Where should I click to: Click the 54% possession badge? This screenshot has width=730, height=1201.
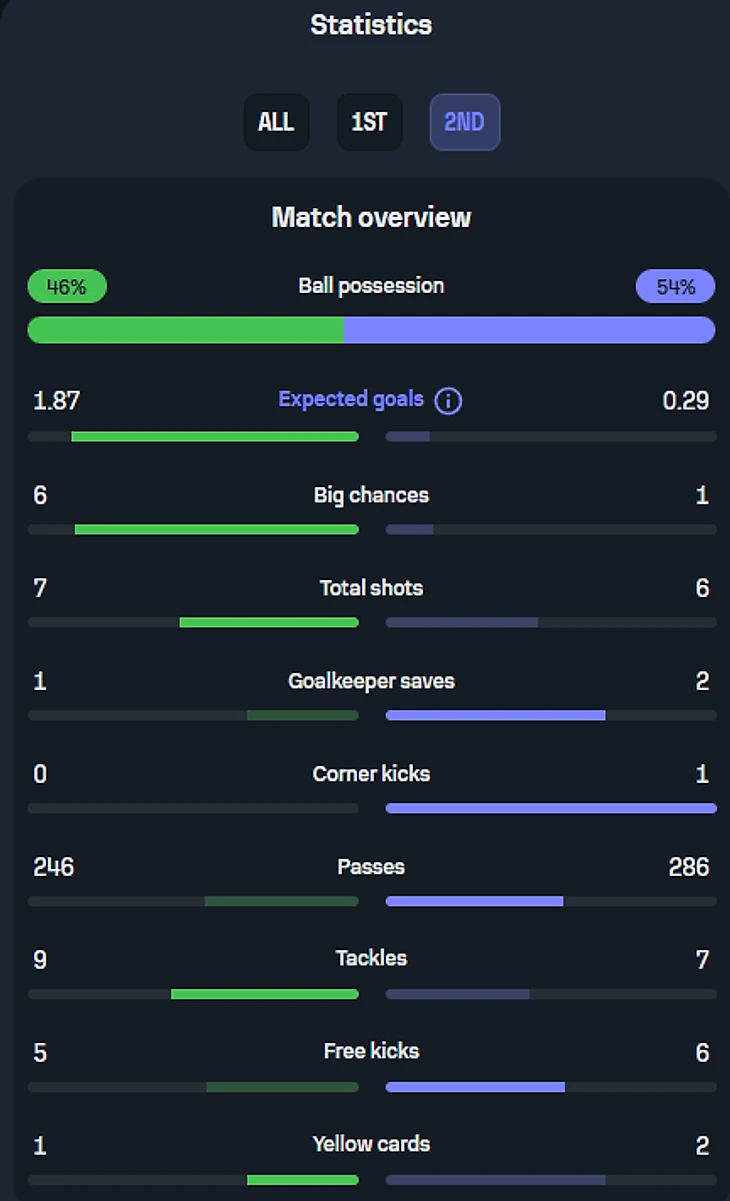tap(675, 287)
